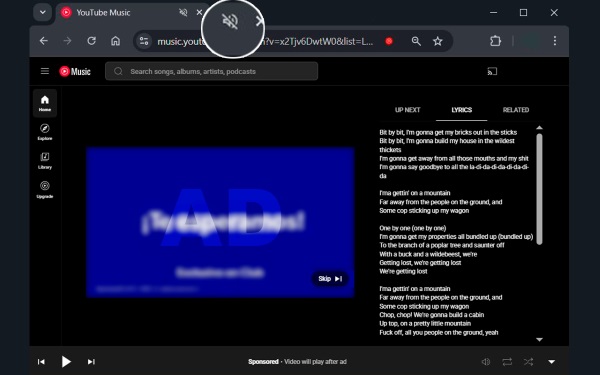Open Library in the sidebar
This screenshot has height=375, width=600.
coord(45,161)
